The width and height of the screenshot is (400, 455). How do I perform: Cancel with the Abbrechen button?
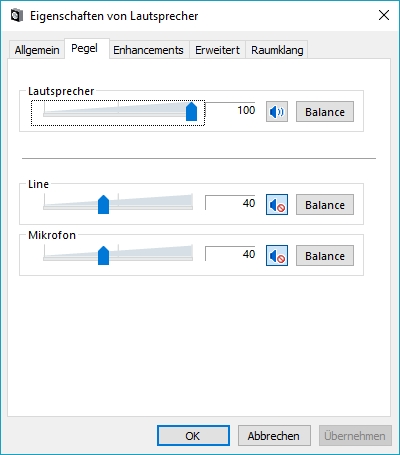coord(274,436)
